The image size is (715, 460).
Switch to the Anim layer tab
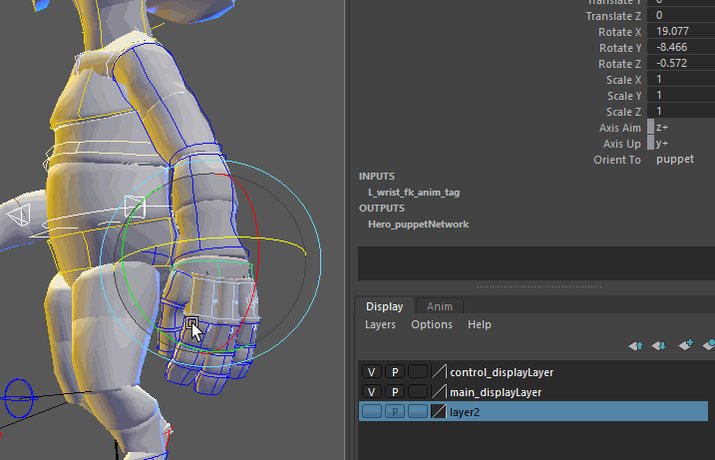(x=440, y=306)
